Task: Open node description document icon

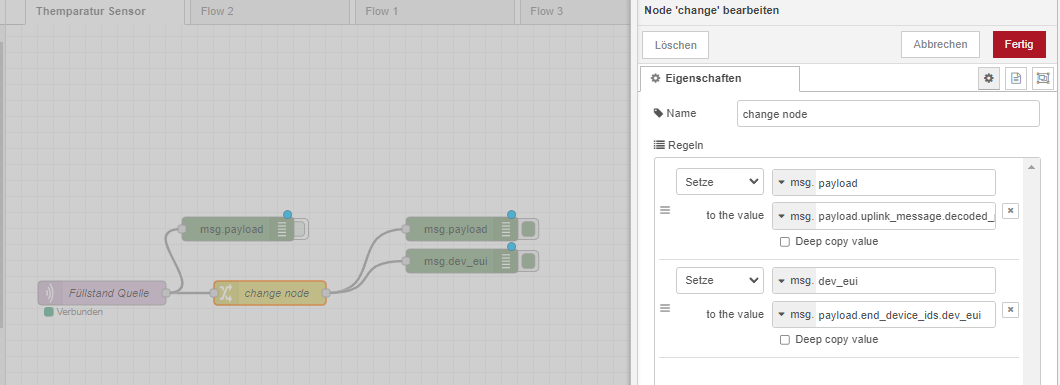Action: coord(1015,78)
